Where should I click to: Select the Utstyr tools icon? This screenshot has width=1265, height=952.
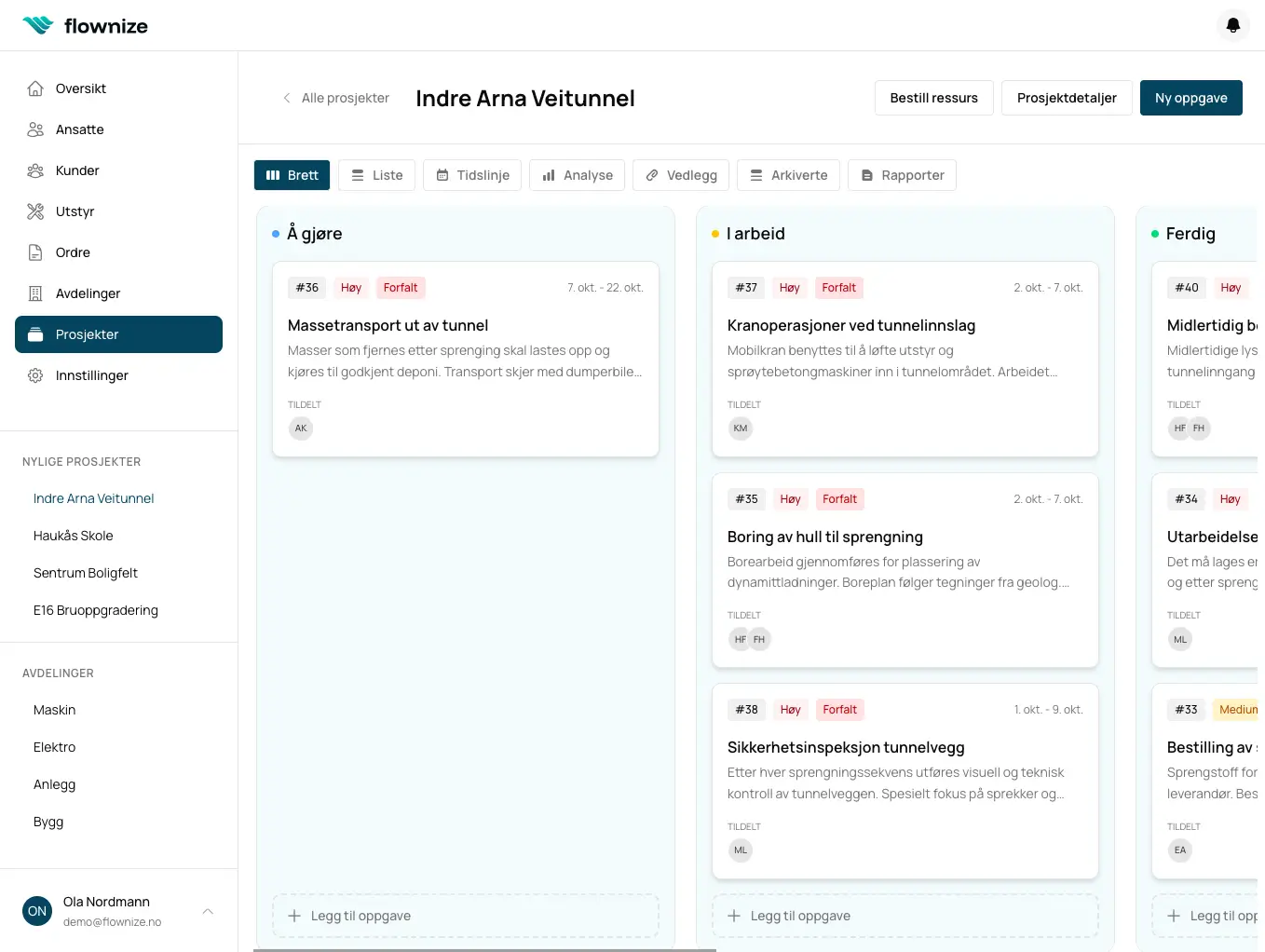tap(34, 211)
